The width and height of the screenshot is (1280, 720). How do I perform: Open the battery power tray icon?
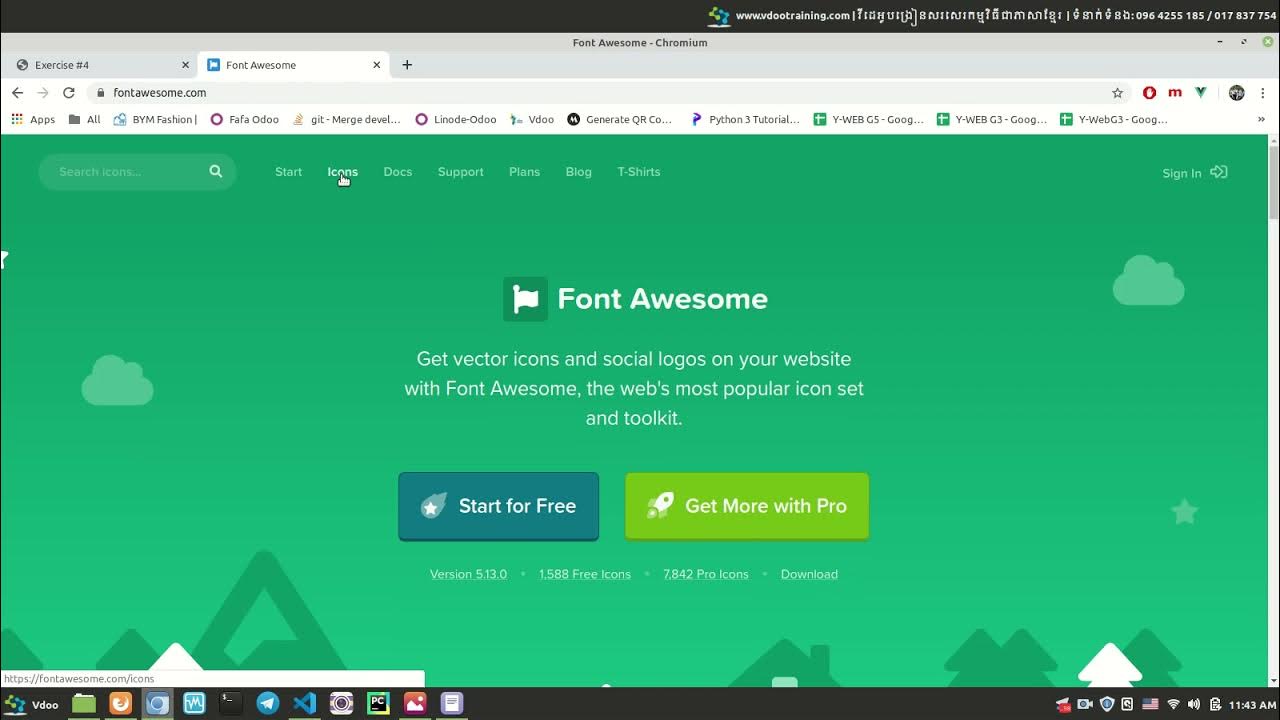click(x=1216, y=704)
